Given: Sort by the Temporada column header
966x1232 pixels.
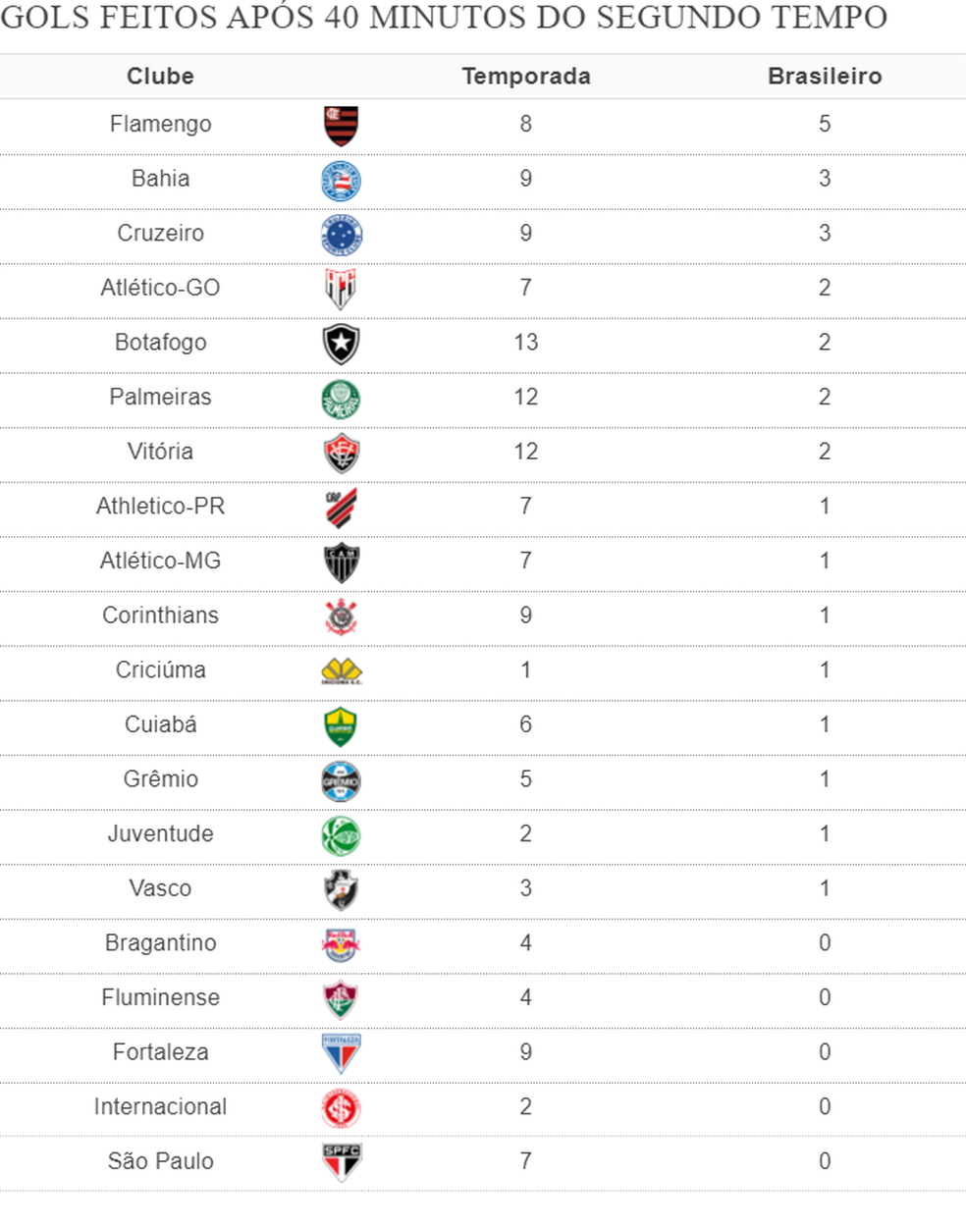Looking at the screenshot, I should (526, 77).
